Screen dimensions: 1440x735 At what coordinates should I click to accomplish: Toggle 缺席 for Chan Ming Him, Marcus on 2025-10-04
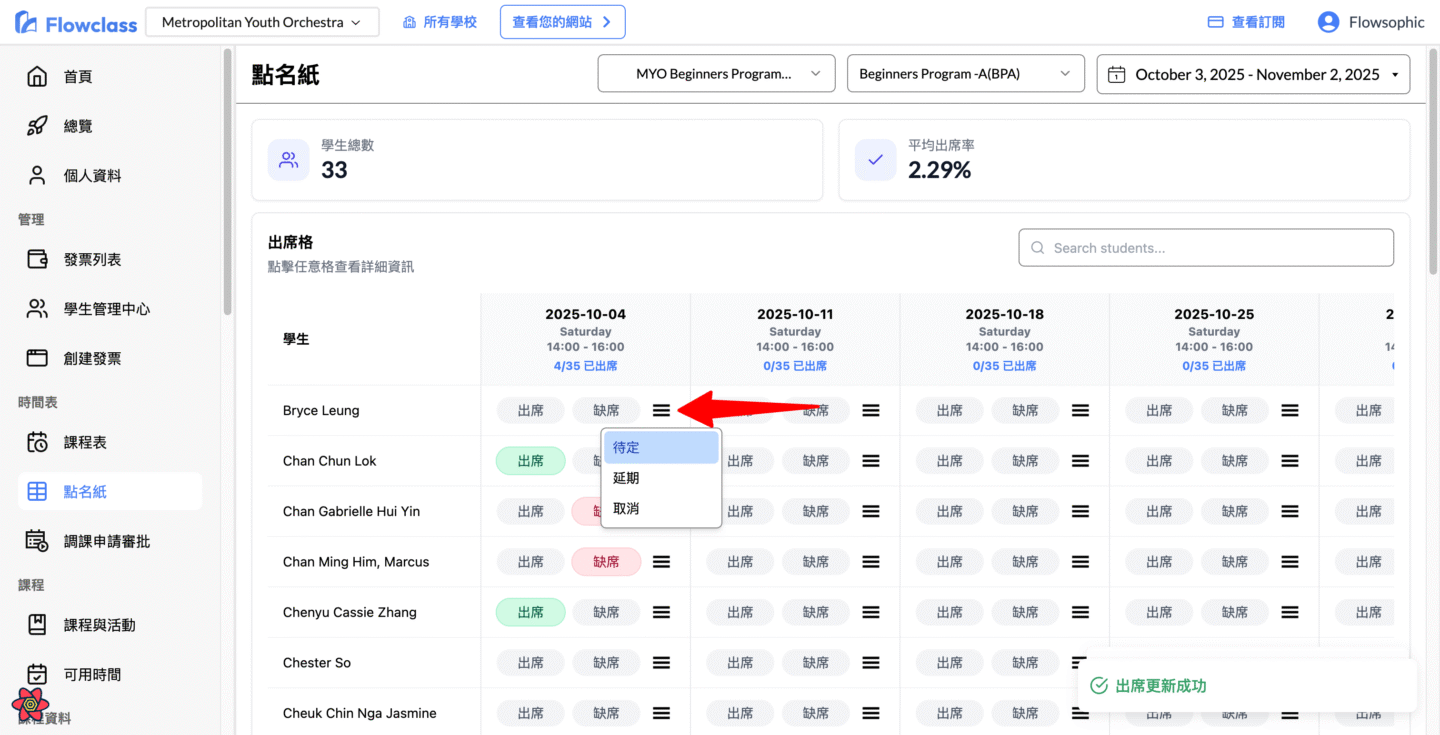(x=606, y=562)
